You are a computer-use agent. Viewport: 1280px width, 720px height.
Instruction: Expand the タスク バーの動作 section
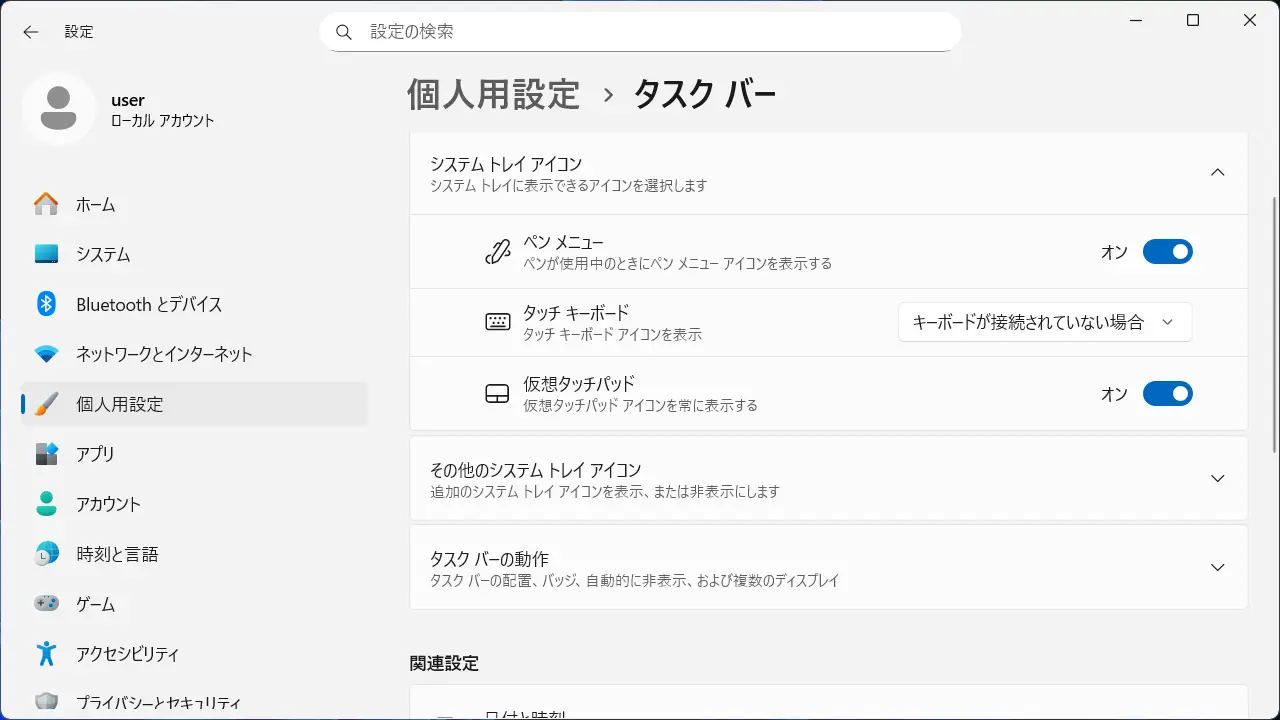point(1217,567)
